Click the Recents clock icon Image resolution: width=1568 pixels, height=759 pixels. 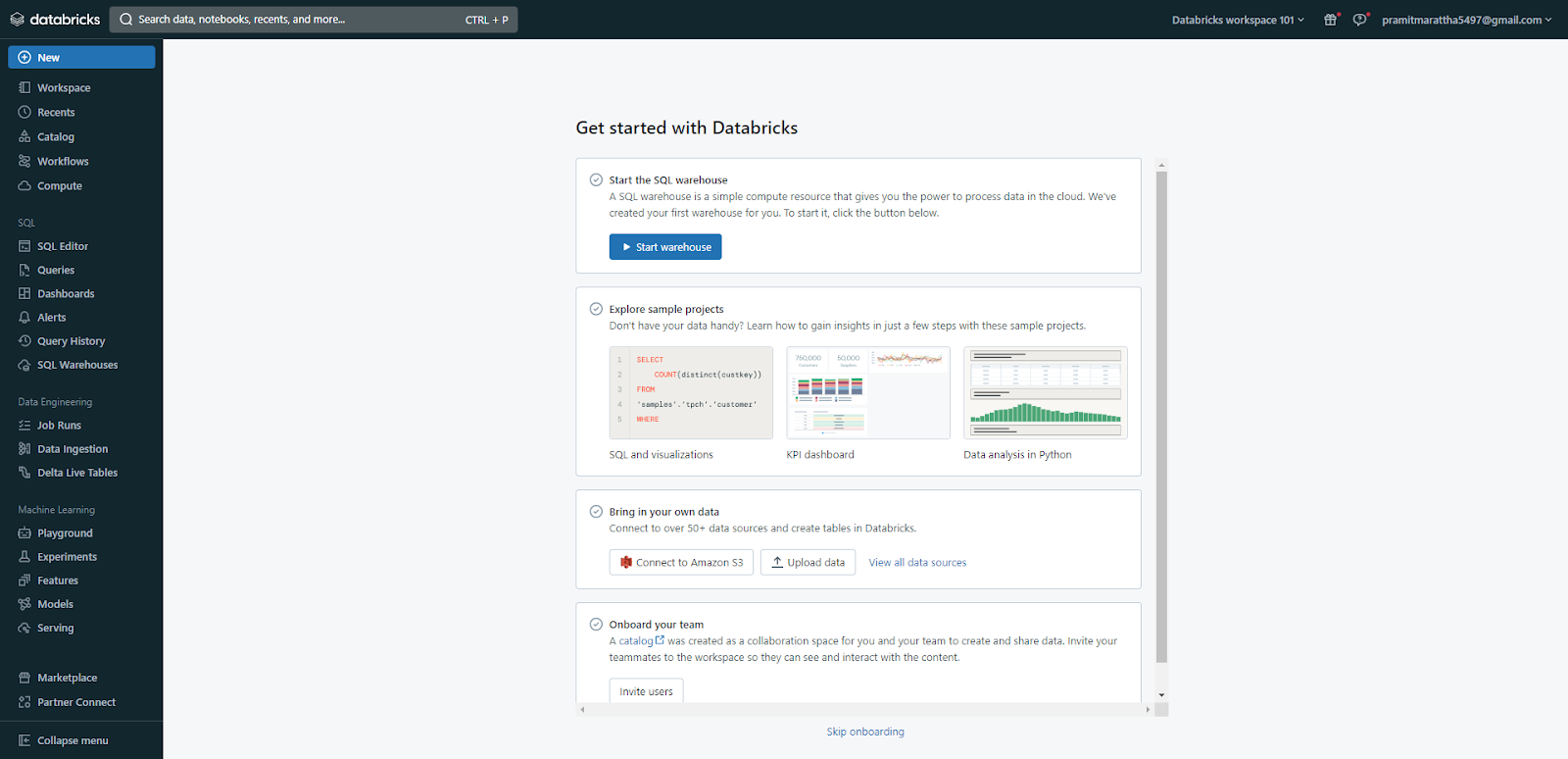(24, 112)
